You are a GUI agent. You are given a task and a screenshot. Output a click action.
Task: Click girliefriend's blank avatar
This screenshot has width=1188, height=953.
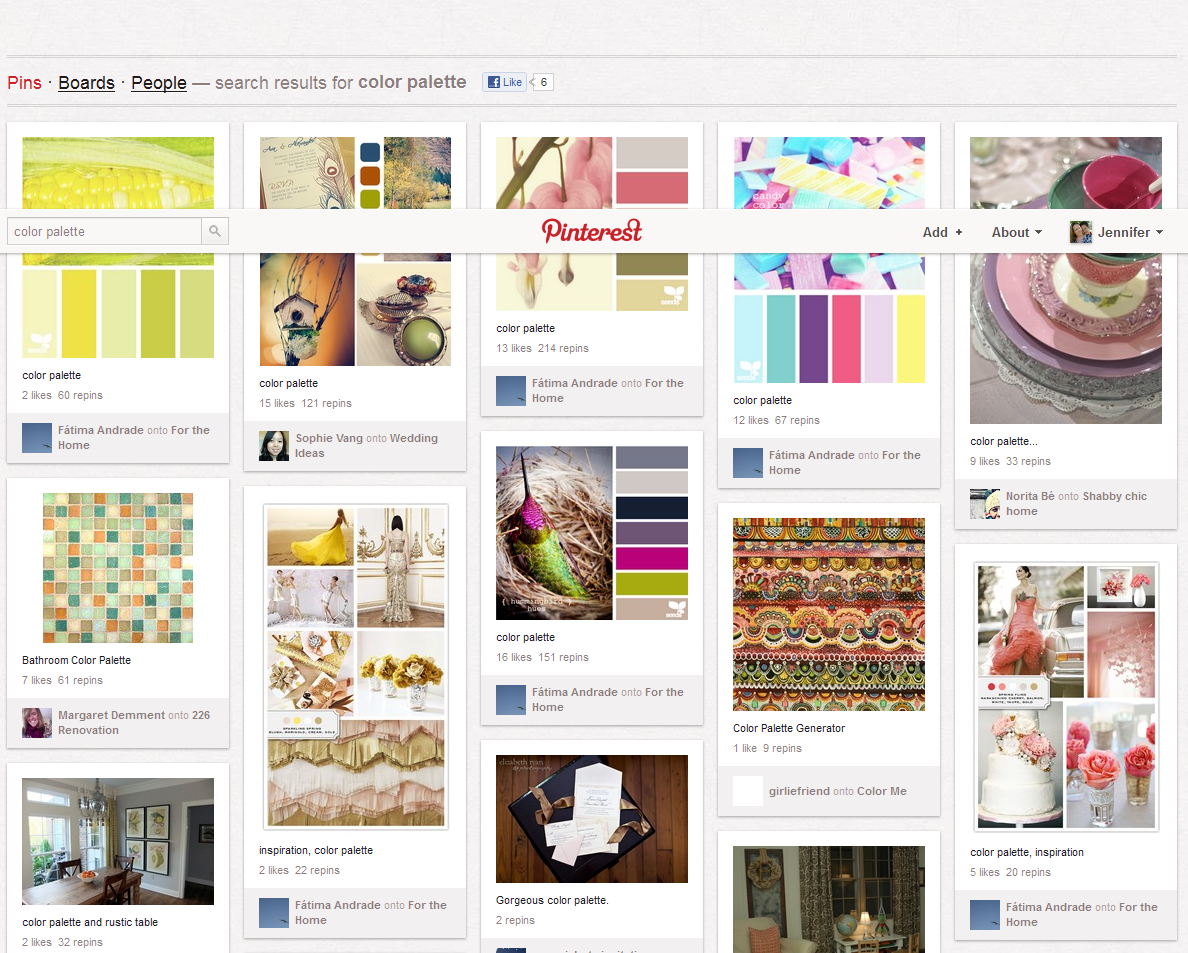[x=748, y=791]
